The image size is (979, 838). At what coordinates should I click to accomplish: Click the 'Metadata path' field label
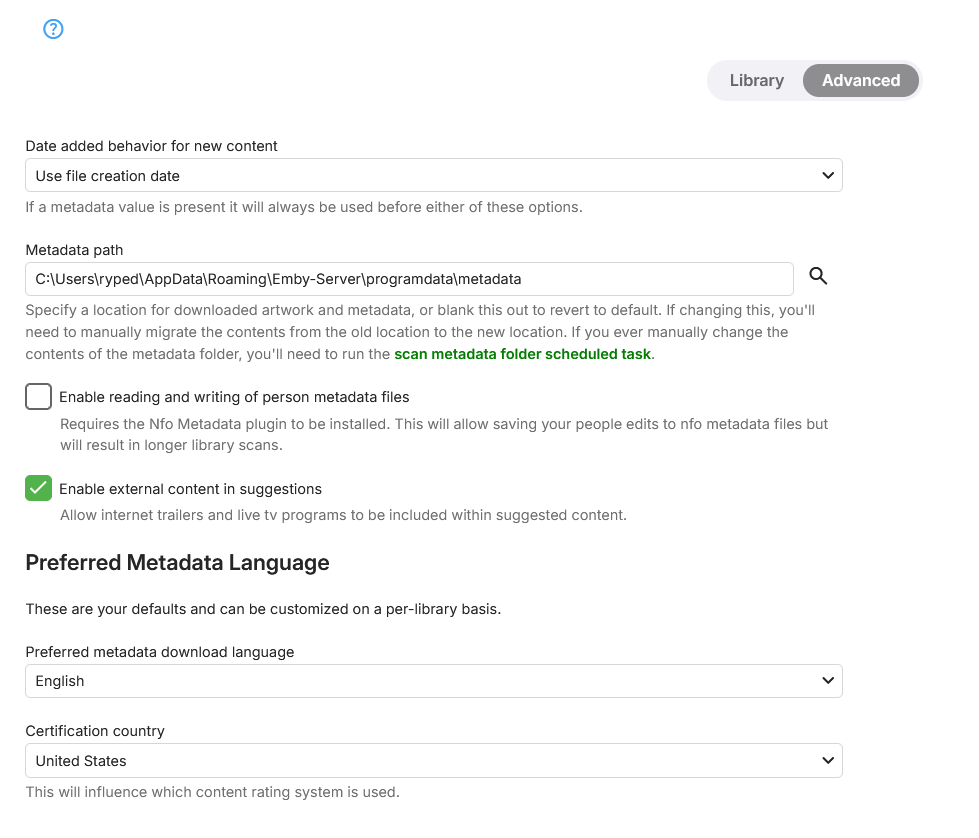click(x=74, y=250)
